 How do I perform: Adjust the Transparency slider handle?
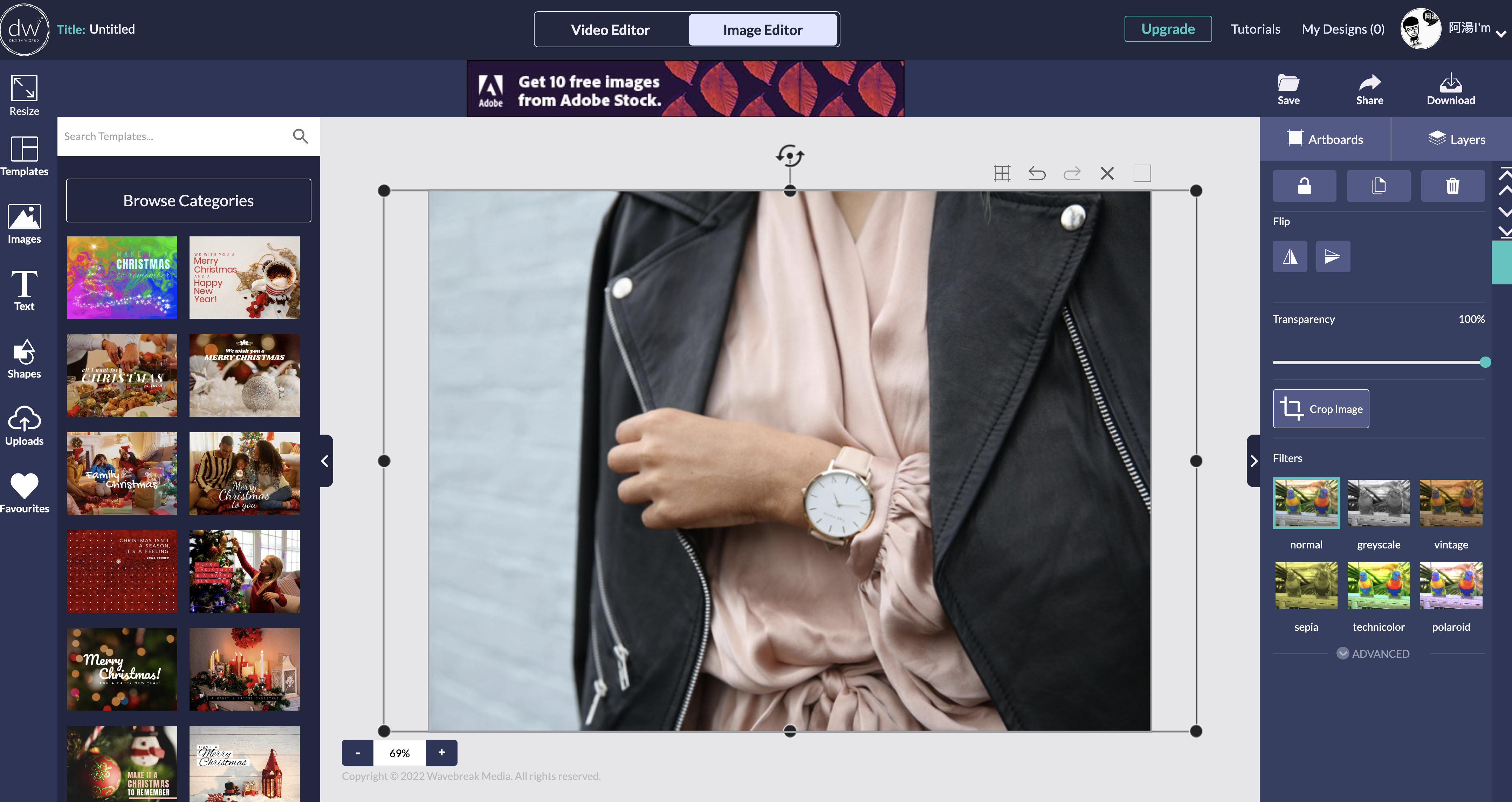click(x=1485, y=362)
